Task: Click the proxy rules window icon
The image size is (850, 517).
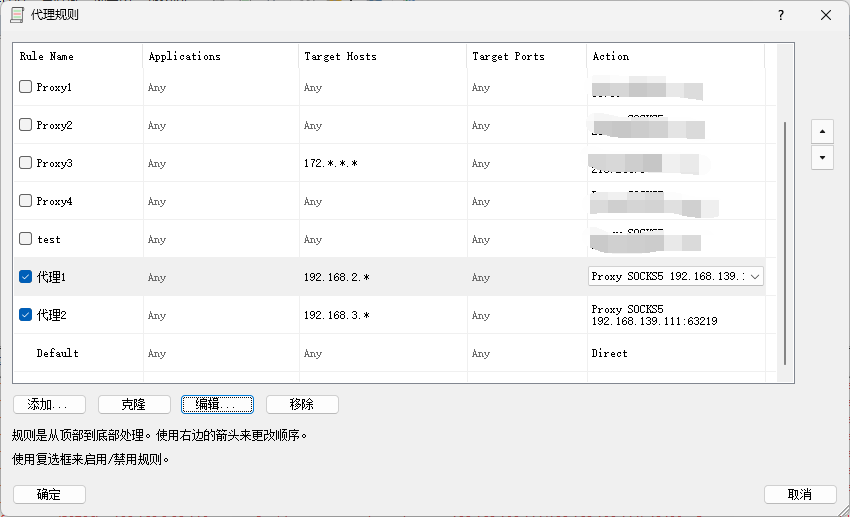Action: click(x=17, y=15)
